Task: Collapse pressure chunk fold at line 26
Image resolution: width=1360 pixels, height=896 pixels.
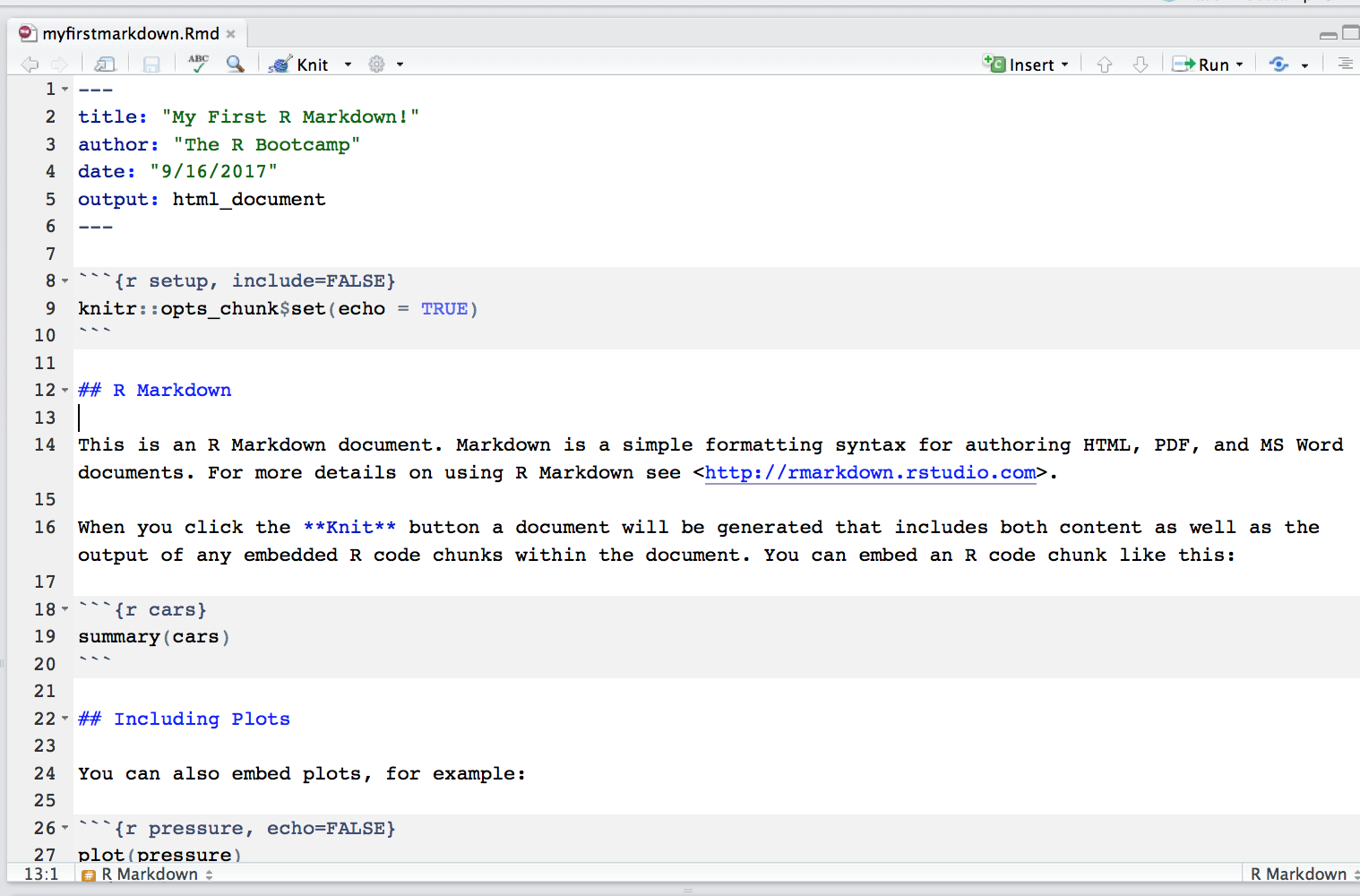Action: tap(65, 828)
